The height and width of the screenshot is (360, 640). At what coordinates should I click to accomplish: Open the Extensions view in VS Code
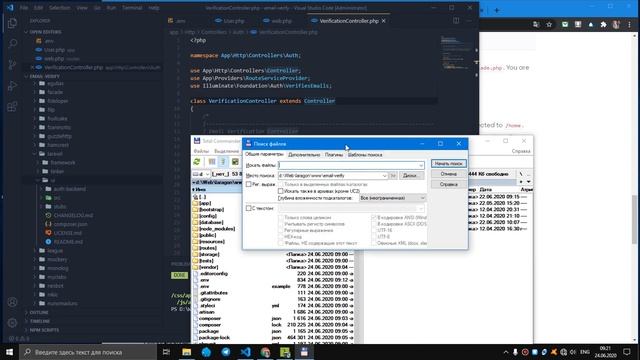tap(12, 107)
